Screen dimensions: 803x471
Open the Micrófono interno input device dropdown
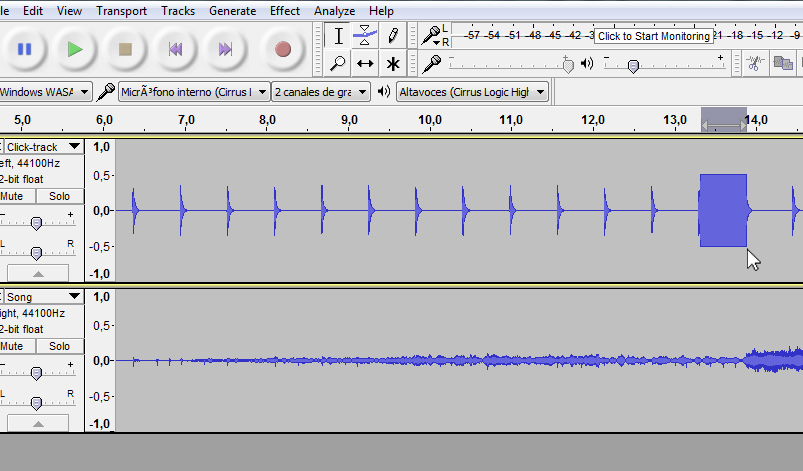pyautogui.click(x=194, y=92)
